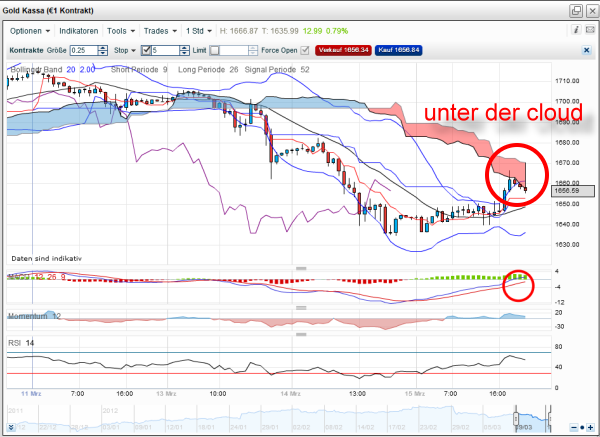Click the H: 1666.87 high value
Screen dimensions: 600x437
click(x=239, y=31)
